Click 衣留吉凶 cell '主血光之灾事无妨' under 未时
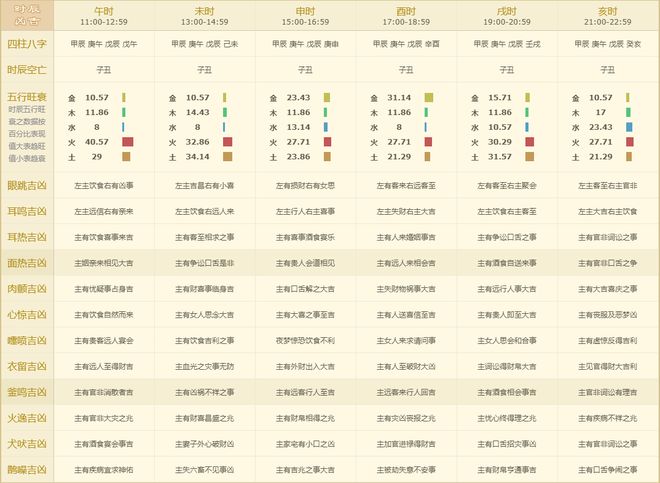 click(205, 366)
